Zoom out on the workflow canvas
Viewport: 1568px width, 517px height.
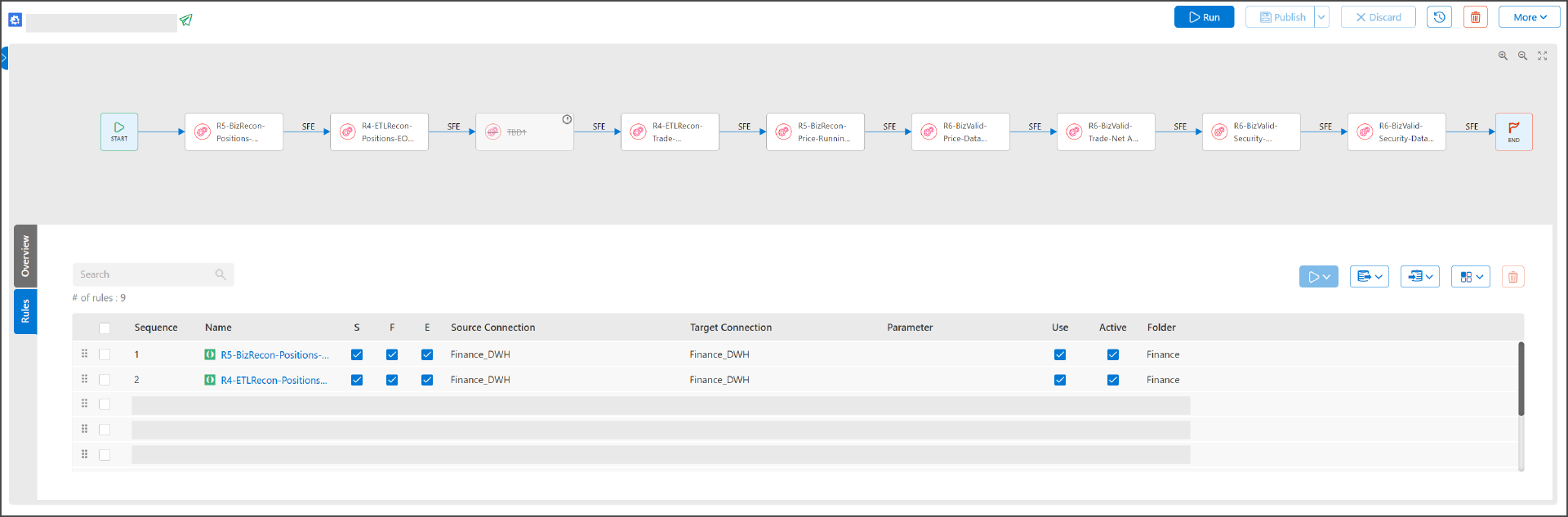click(1522, 56)
